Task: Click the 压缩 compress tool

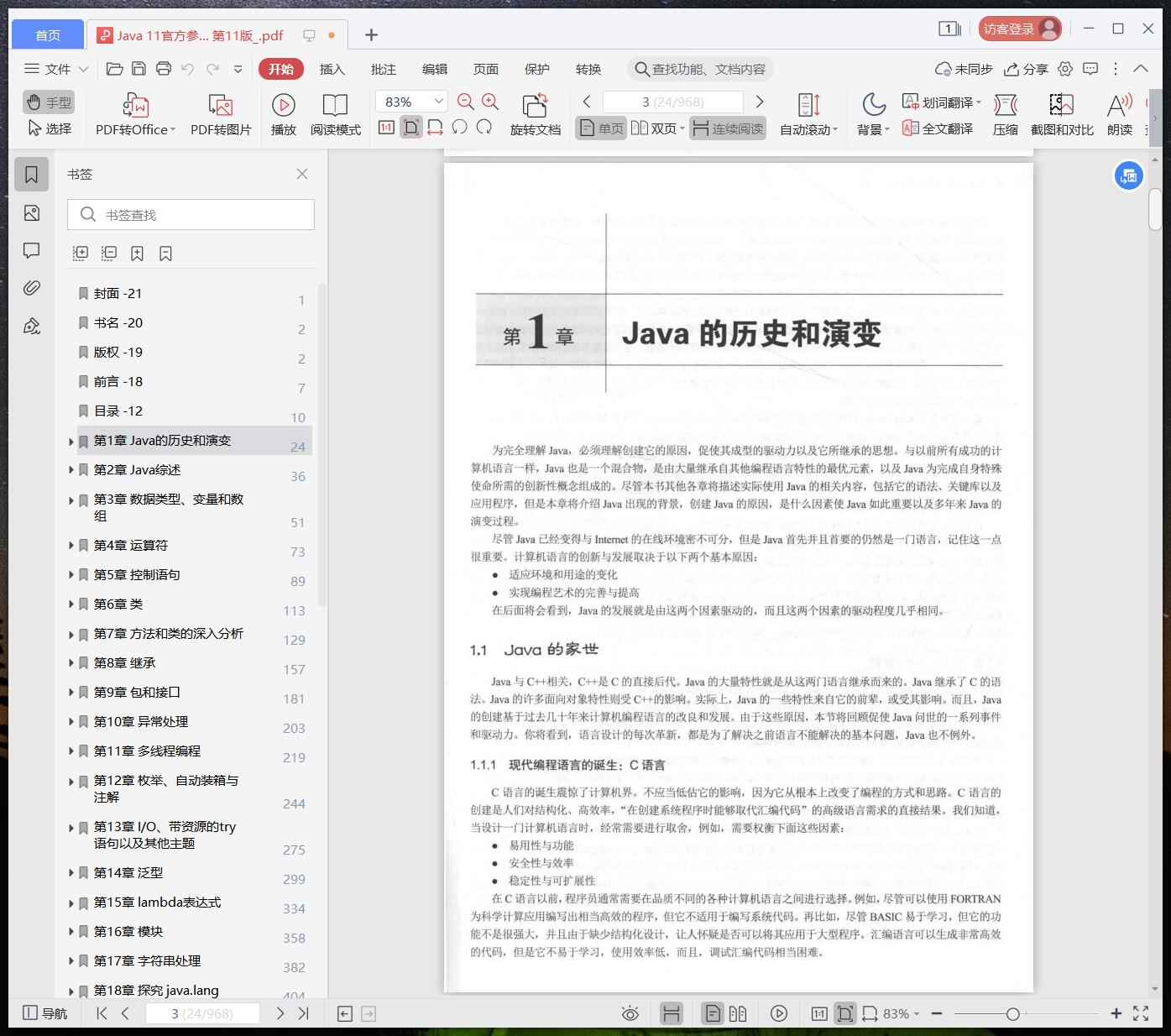Action: pyautogui.click(x=1005, y=114)
